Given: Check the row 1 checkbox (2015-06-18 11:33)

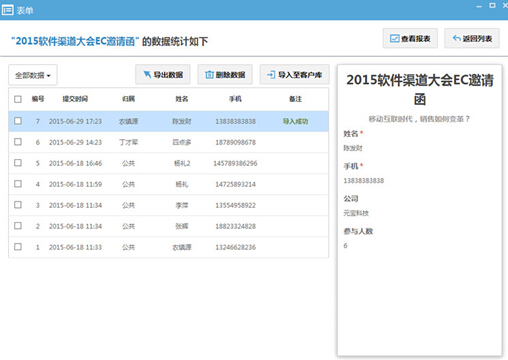Looking at the screenshot, I should tap(18, 247).
